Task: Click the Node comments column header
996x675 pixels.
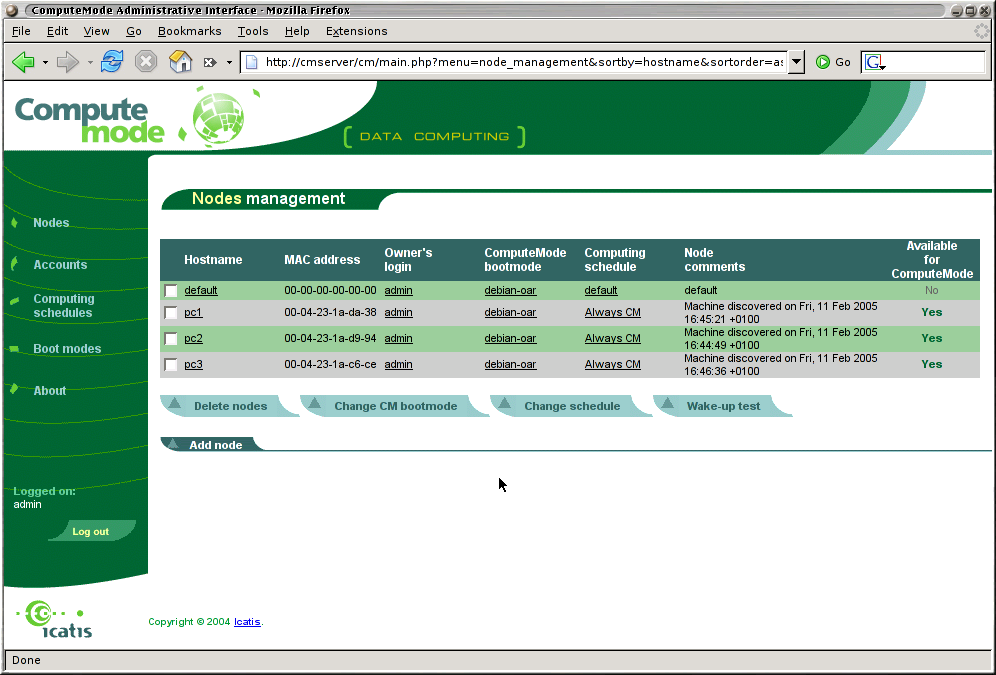Action: 715,260
